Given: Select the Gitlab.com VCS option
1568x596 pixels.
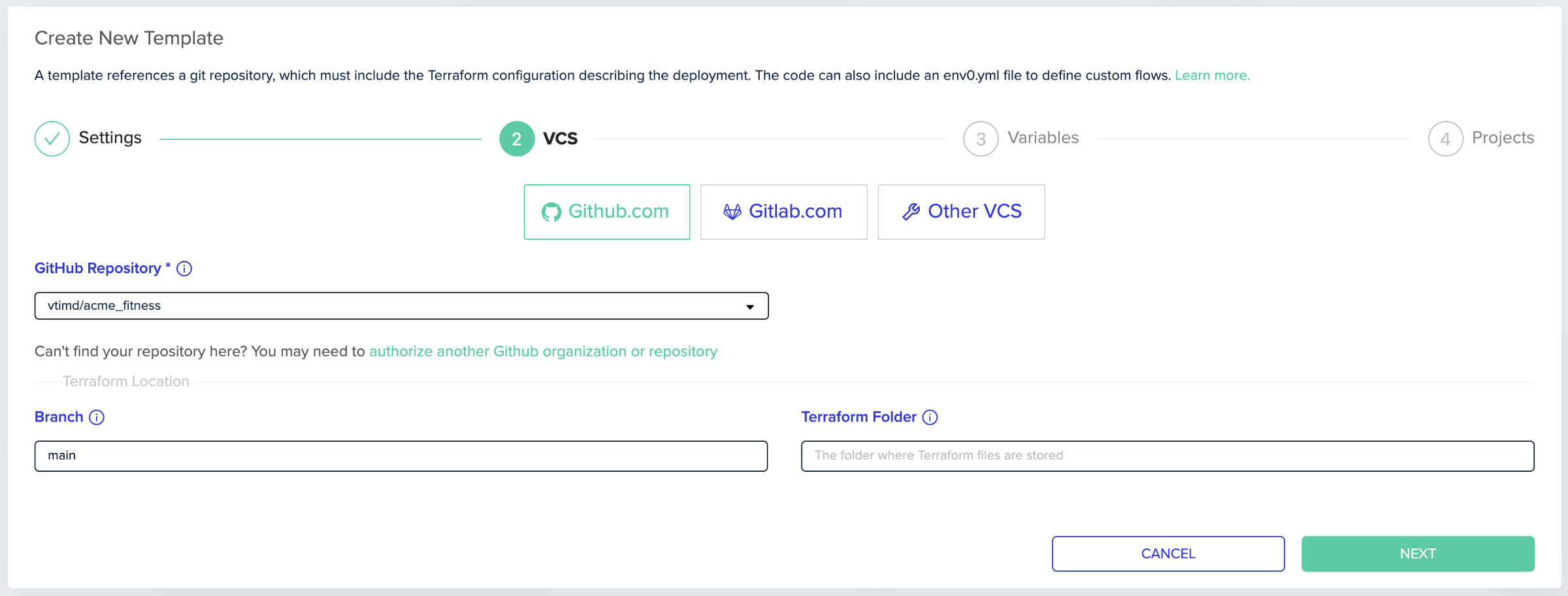Looking at the screenshot, I should tap(784, 212).
